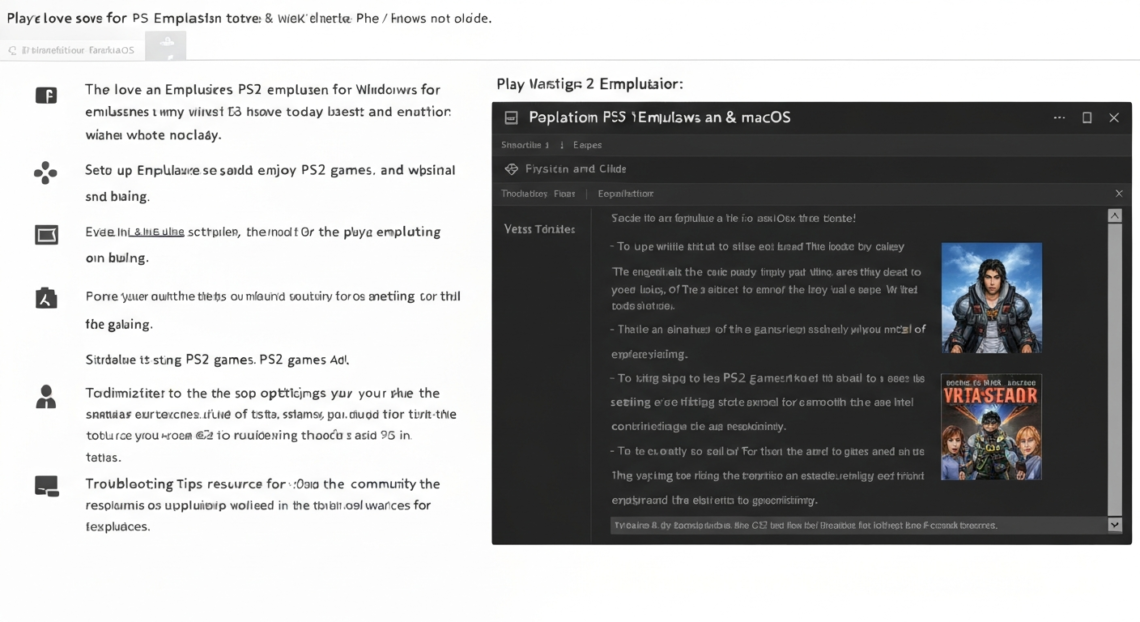Image resolution: width=1140 pixels, height=622 pixels.
Task: Select Vetss Tonites in the sidebar
Action: [x=539, y=230]
